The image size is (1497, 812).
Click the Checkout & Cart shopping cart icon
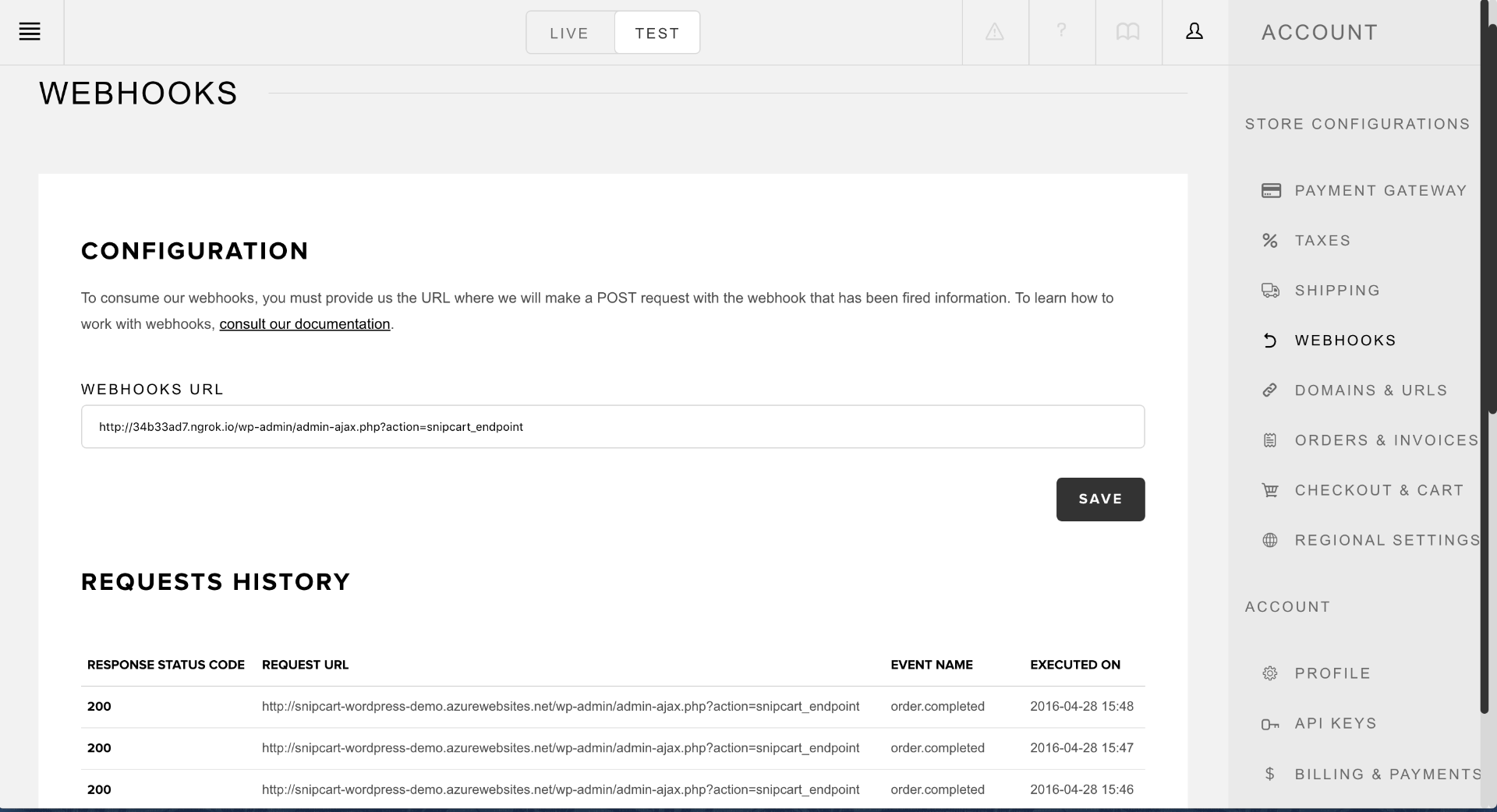click(x=1270, y=490)
